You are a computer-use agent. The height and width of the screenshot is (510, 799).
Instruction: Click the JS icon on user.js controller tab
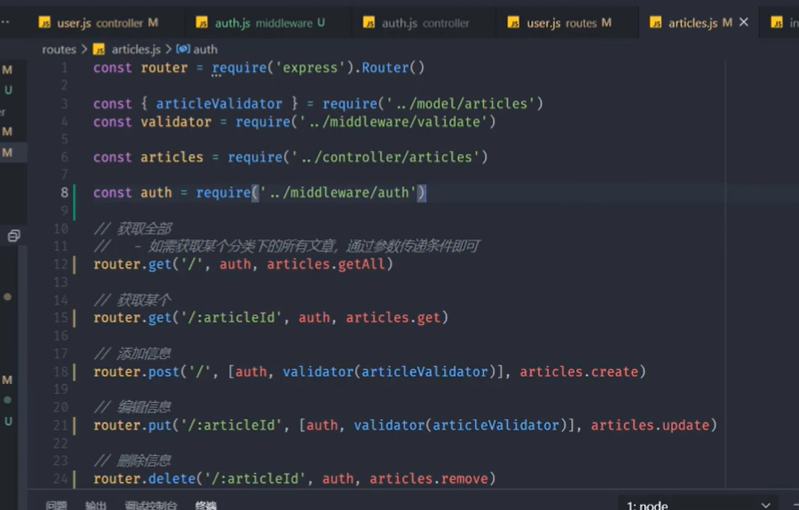point(44,23)
